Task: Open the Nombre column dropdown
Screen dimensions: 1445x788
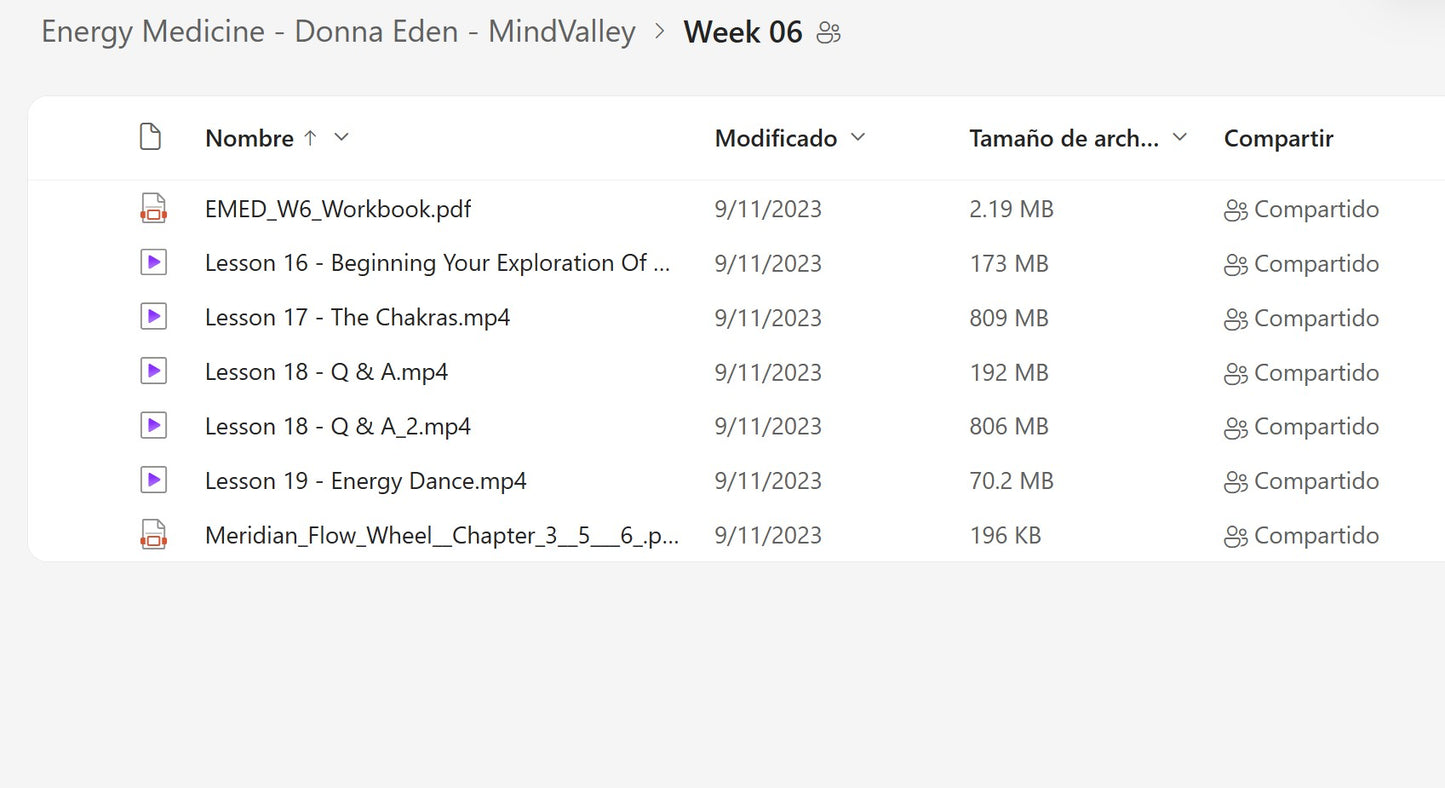Action: pos(341,138)
